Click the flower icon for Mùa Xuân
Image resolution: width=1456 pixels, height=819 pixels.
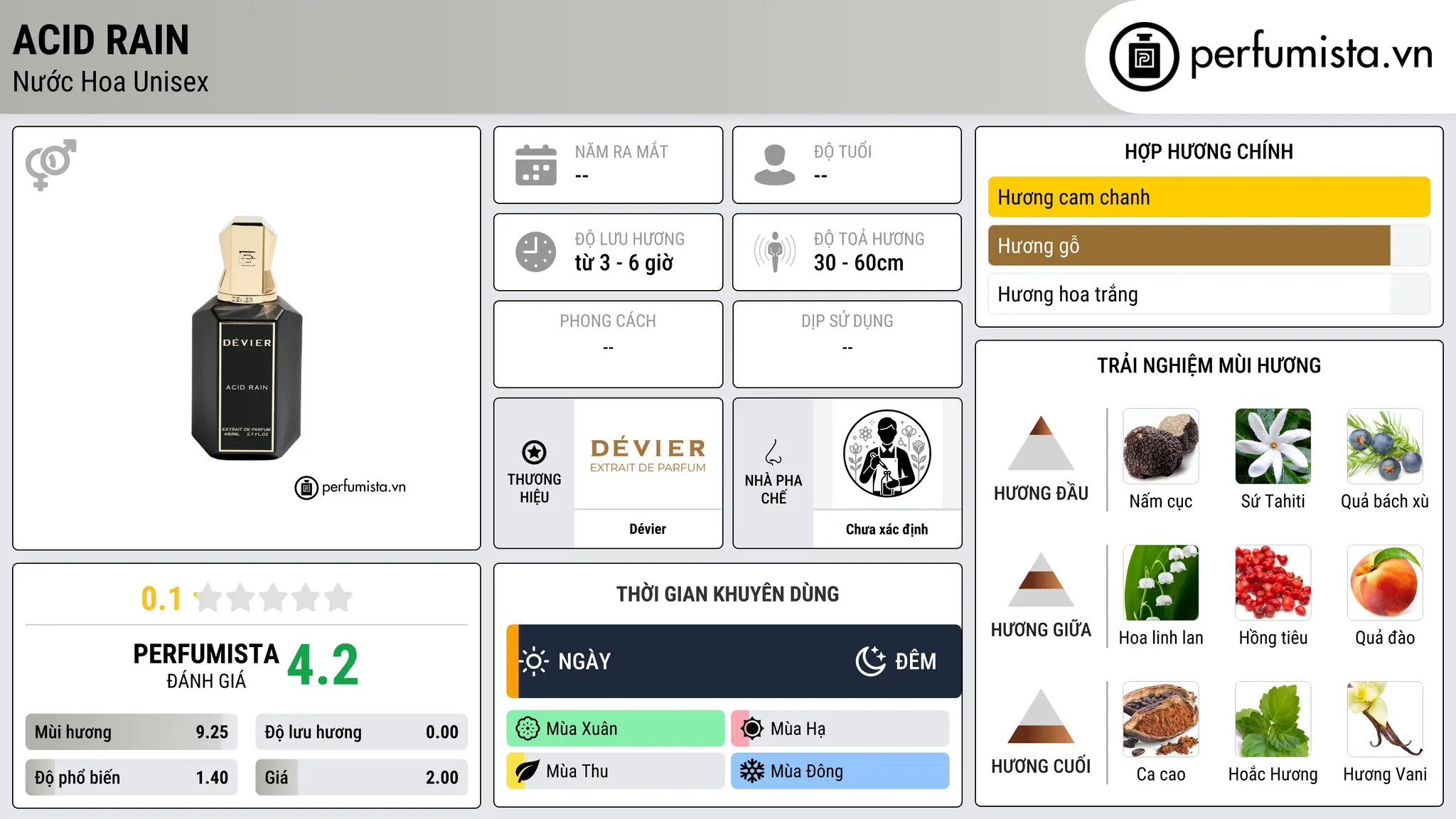(x=528, y=729)
